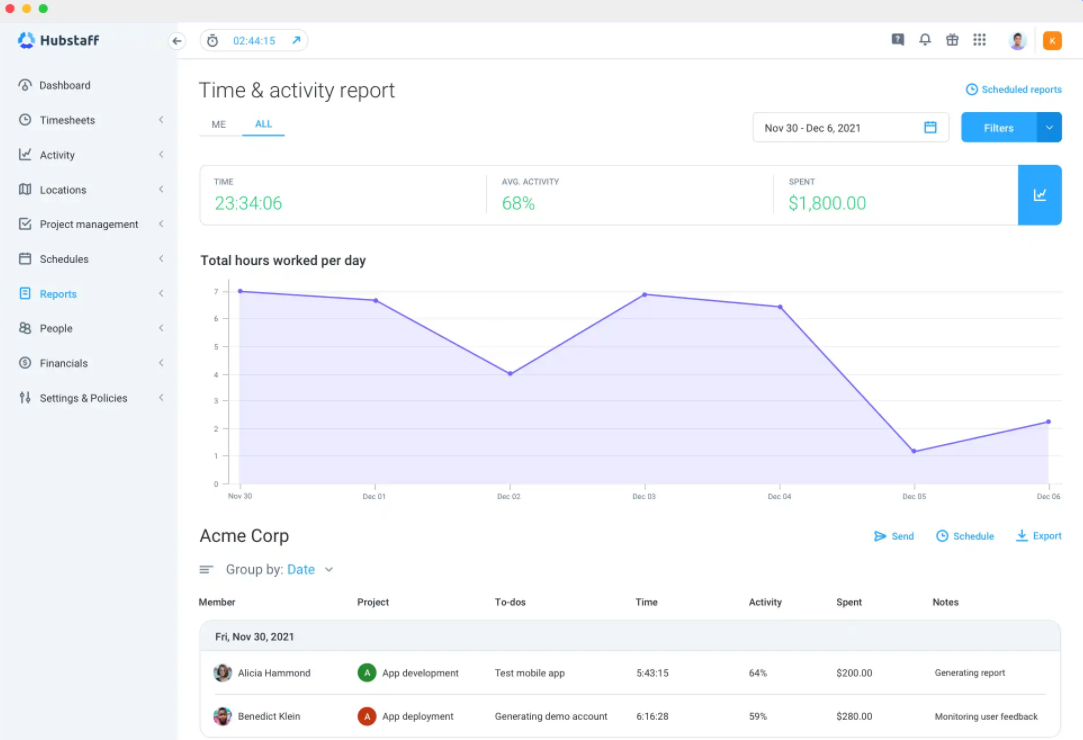
Task: Expand the Filters dropdown arrow
Action: [x=1049, y=128]
